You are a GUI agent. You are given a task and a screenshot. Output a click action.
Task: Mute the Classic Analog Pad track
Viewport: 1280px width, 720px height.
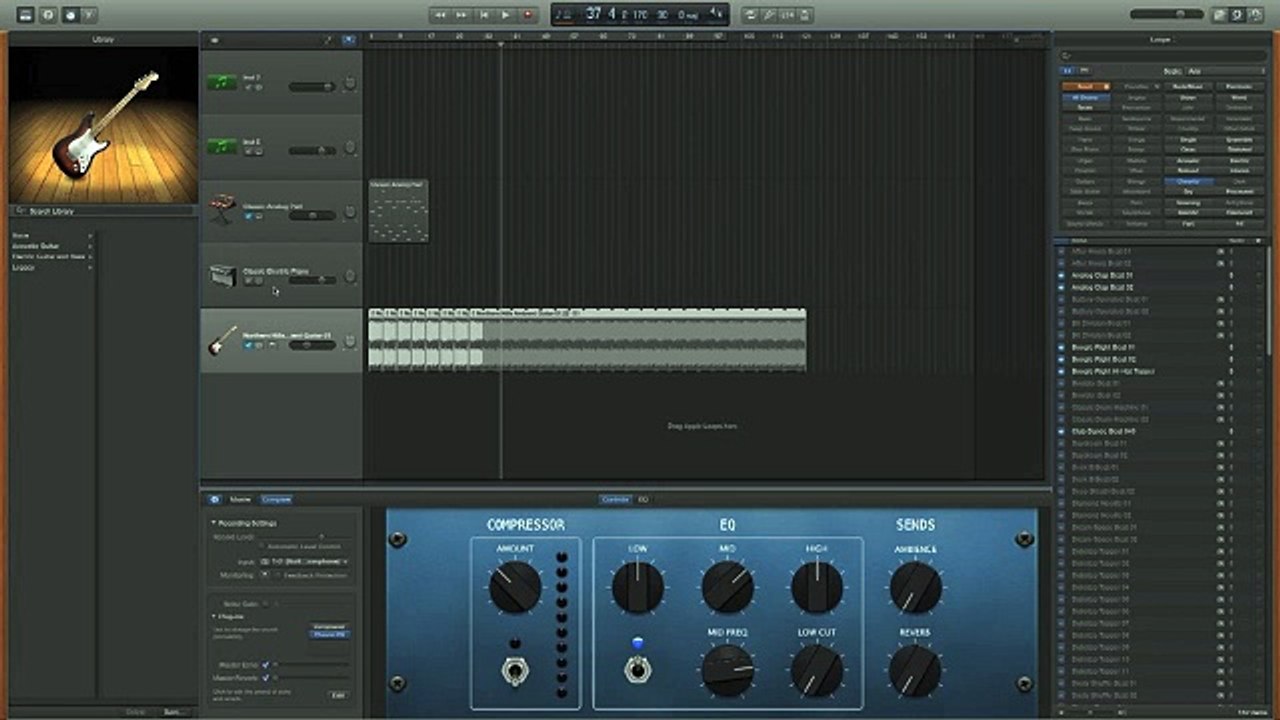pos(249,216)
